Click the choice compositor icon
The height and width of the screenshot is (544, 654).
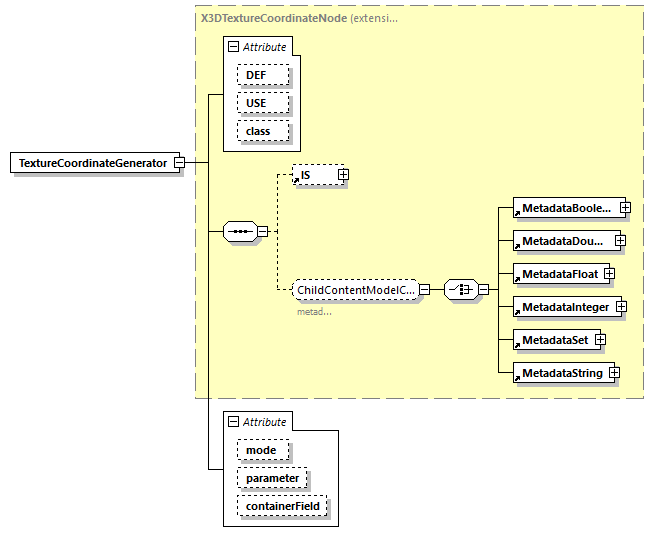tap(459, 290)
